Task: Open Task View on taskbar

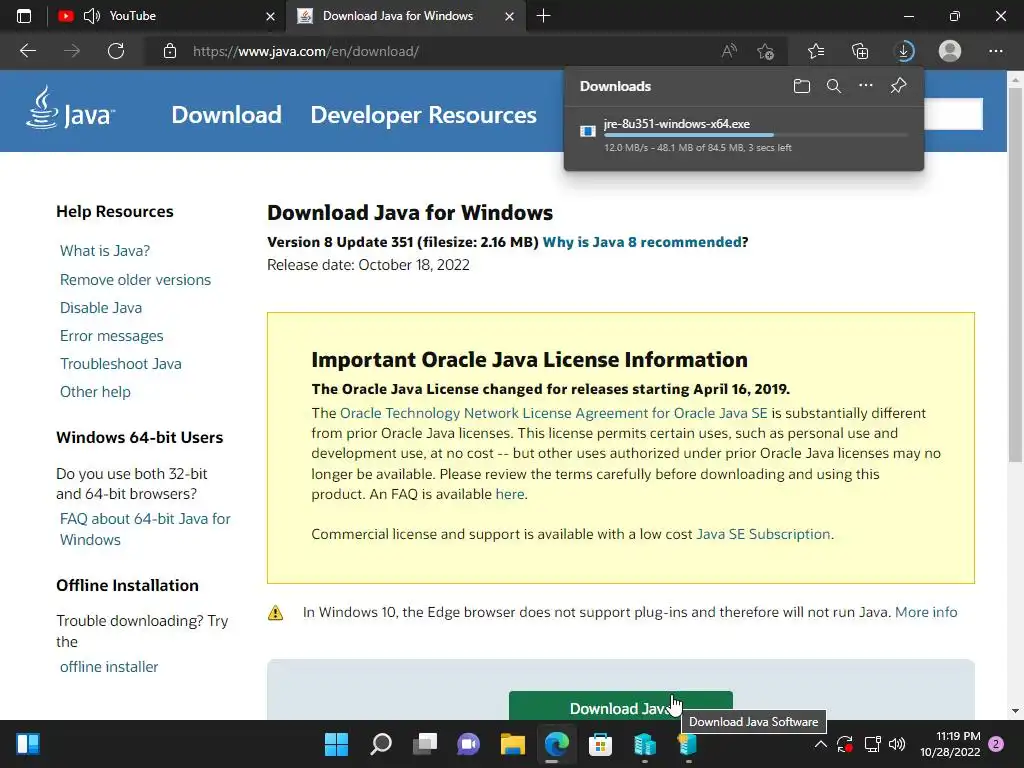Action: click(424, 744)
